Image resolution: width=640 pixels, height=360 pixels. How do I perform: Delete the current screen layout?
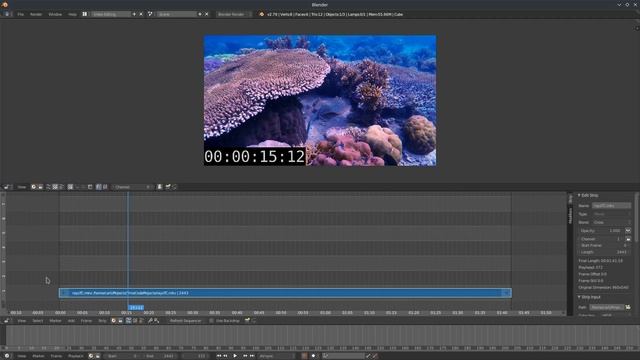point(141,14)
